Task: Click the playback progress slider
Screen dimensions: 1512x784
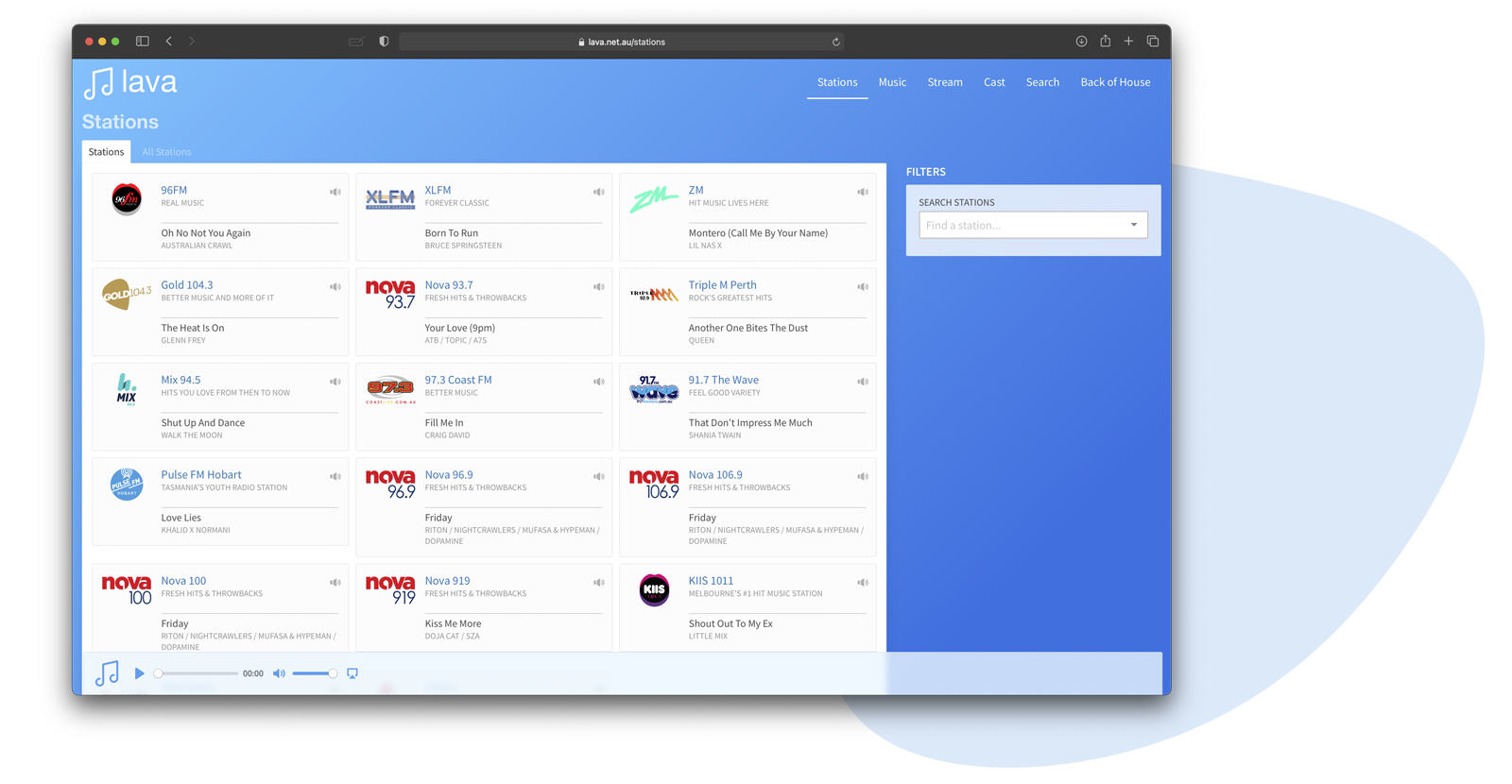Action: click(197, 673)
